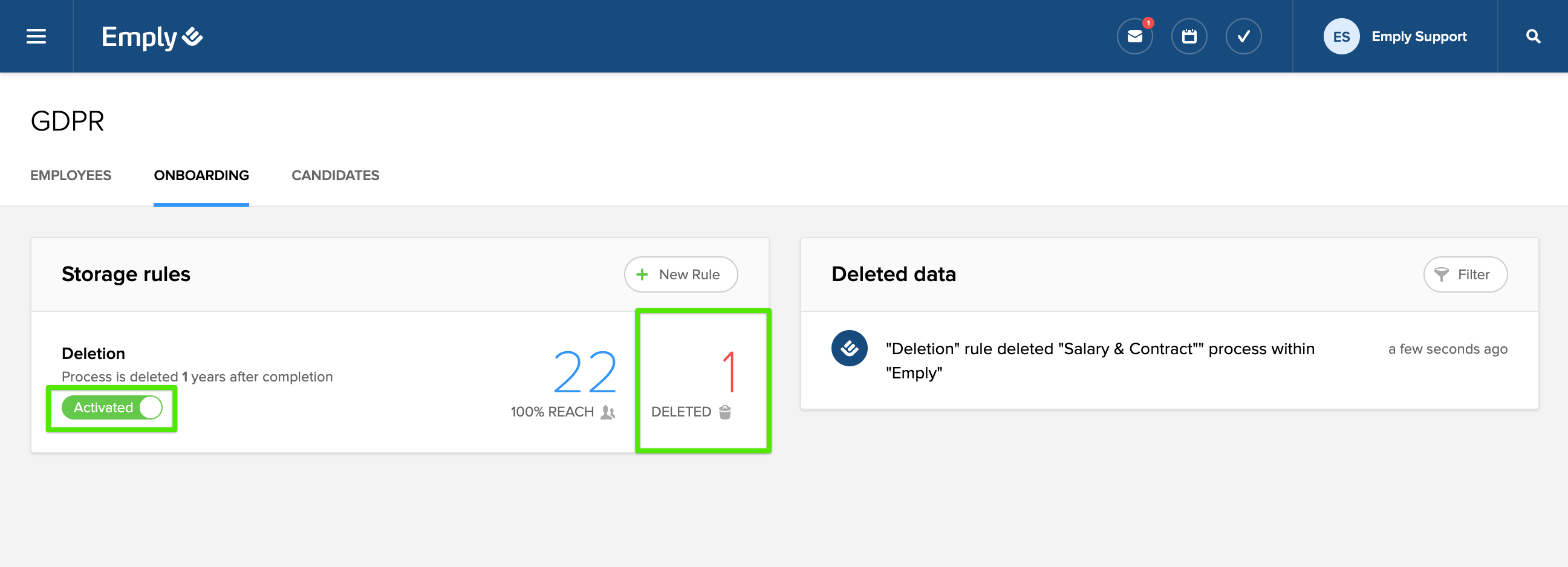
Task: Open search with magnifier icon
Action: tap(1533, 36)
